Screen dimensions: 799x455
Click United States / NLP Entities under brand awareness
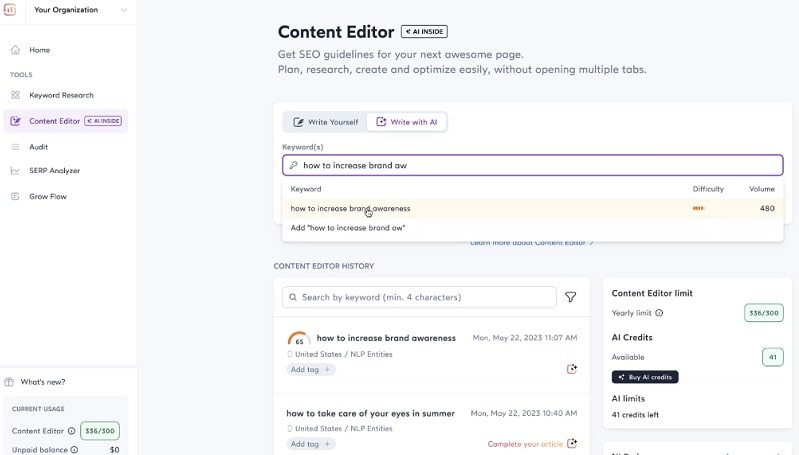click(343, 354)
